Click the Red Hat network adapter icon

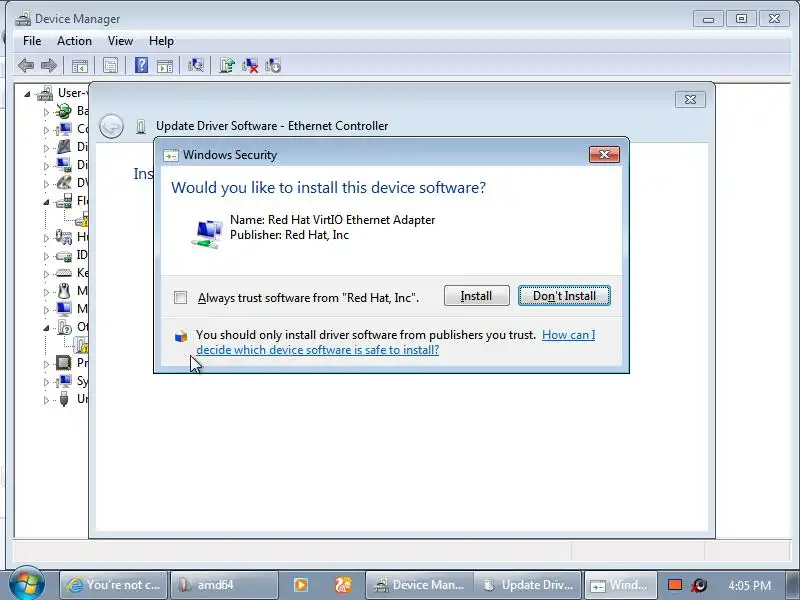coord(208,233)
